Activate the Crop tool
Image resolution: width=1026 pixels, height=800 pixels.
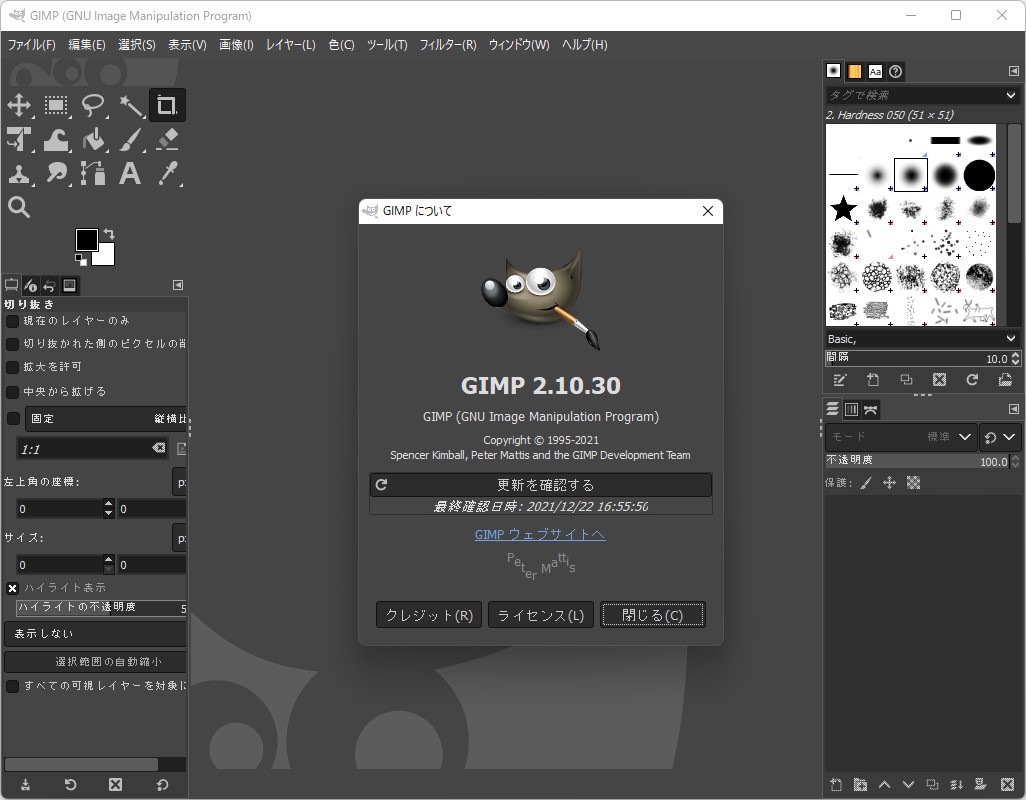point(167,104)
